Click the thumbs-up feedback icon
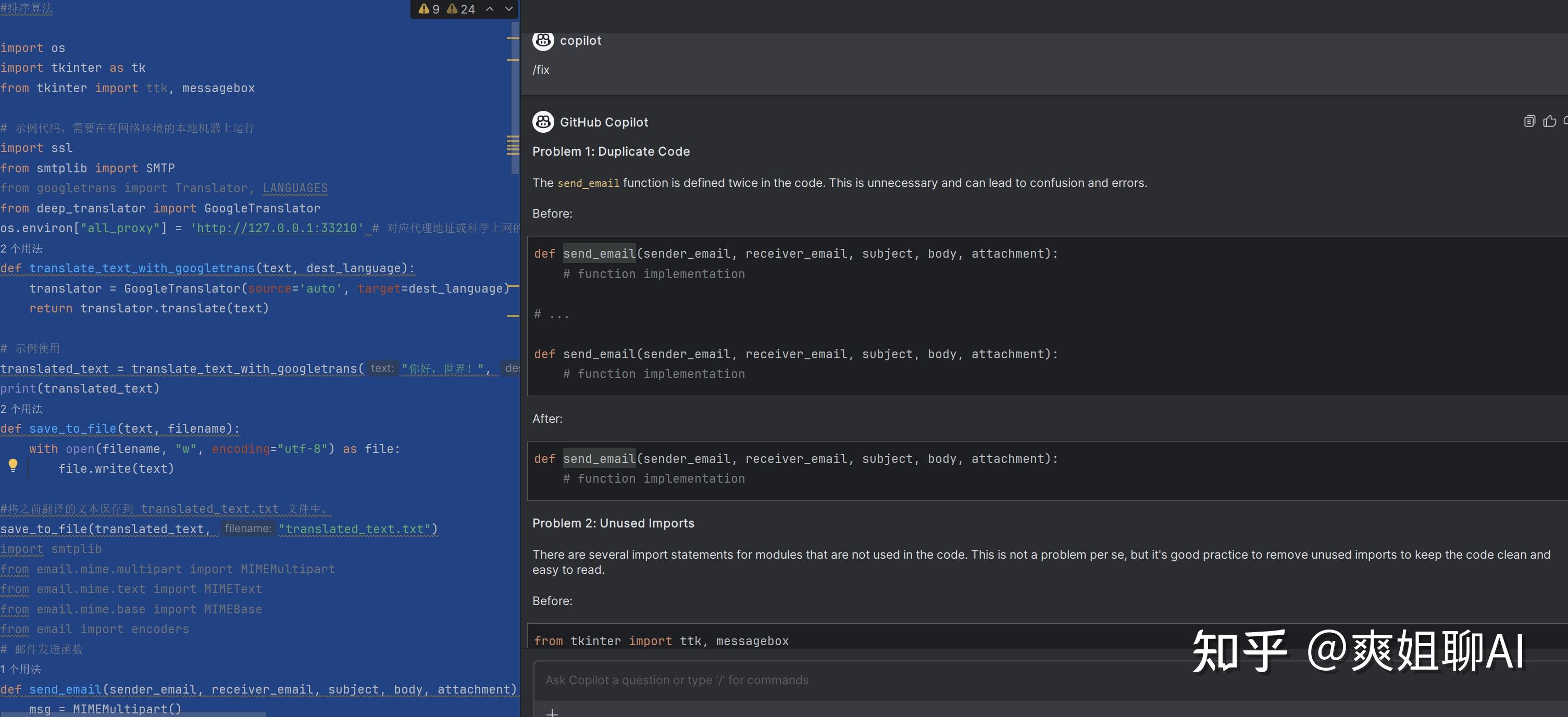This screenshot has height=717, width=1568. pyautogui.click(x=1549, y=121)
